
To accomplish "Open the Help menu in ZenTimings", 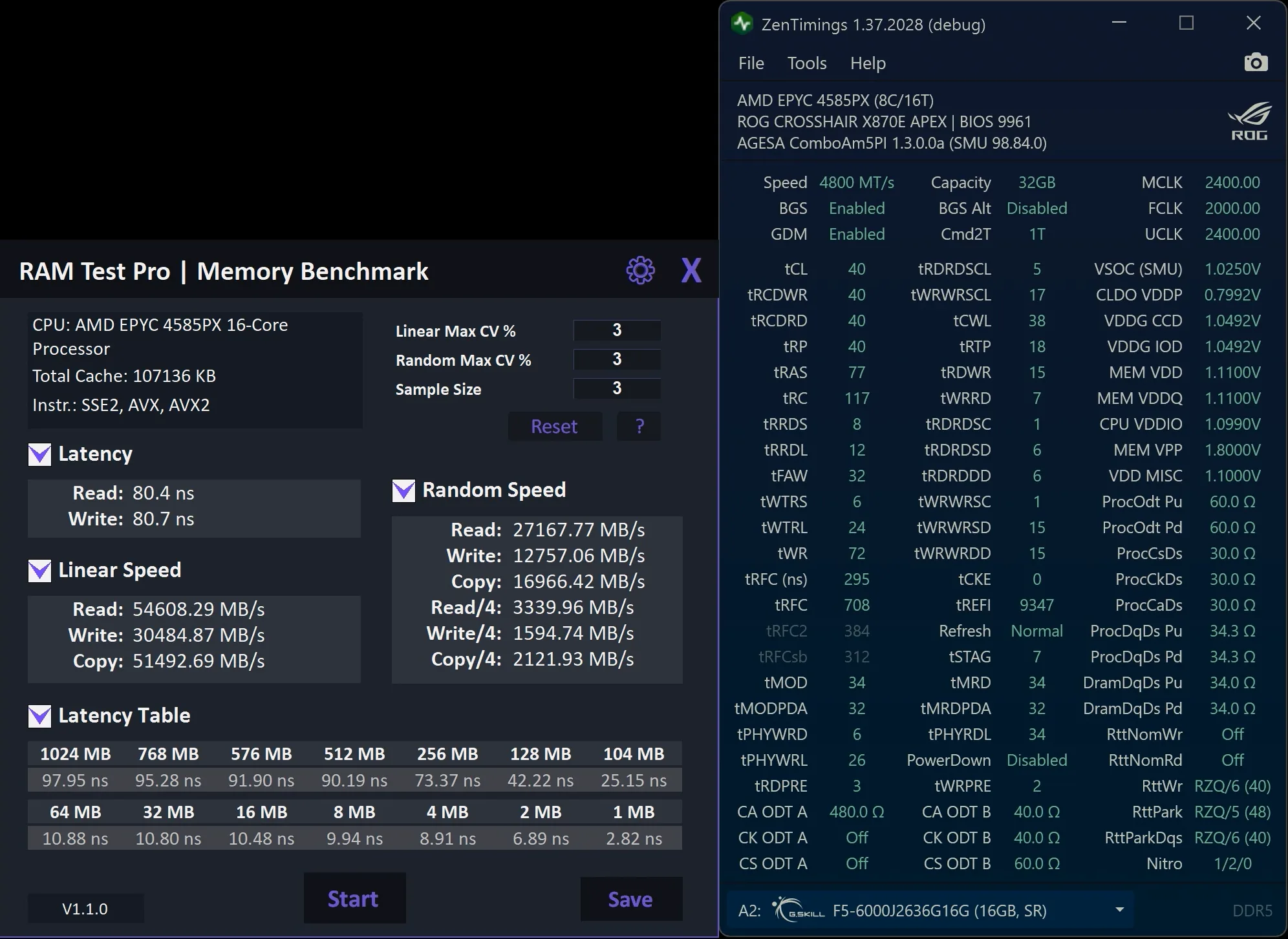I will click(868, 63).
